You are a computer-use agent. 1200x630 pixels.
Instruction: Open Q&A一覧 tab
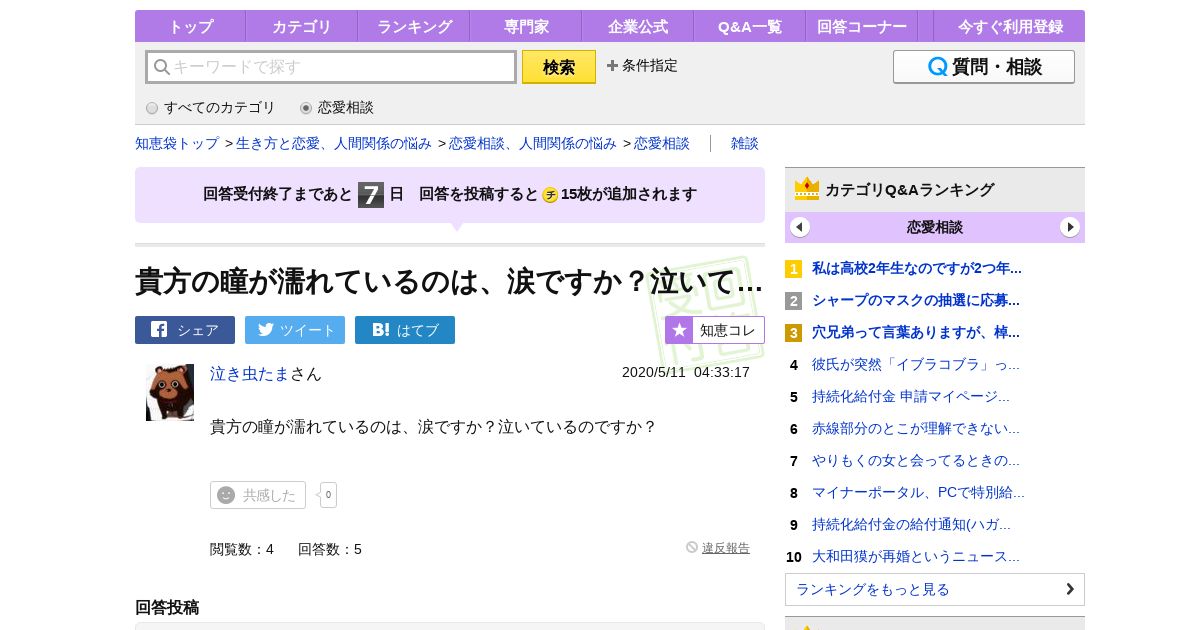click(x=749, y=26)
